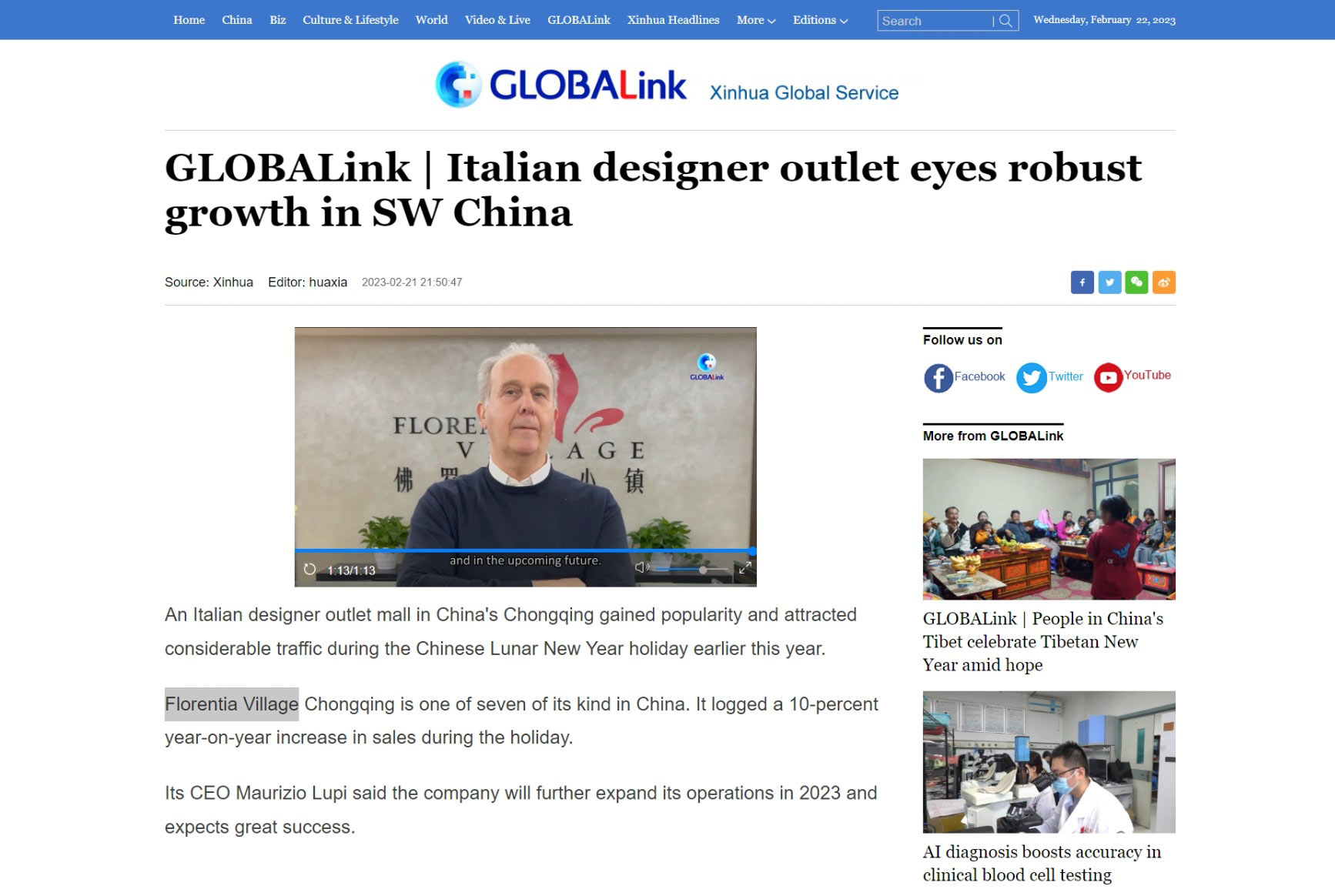Screen dimensions: 1335x896
Task: Replay the video with replay icon
Action: pos(309,570)
